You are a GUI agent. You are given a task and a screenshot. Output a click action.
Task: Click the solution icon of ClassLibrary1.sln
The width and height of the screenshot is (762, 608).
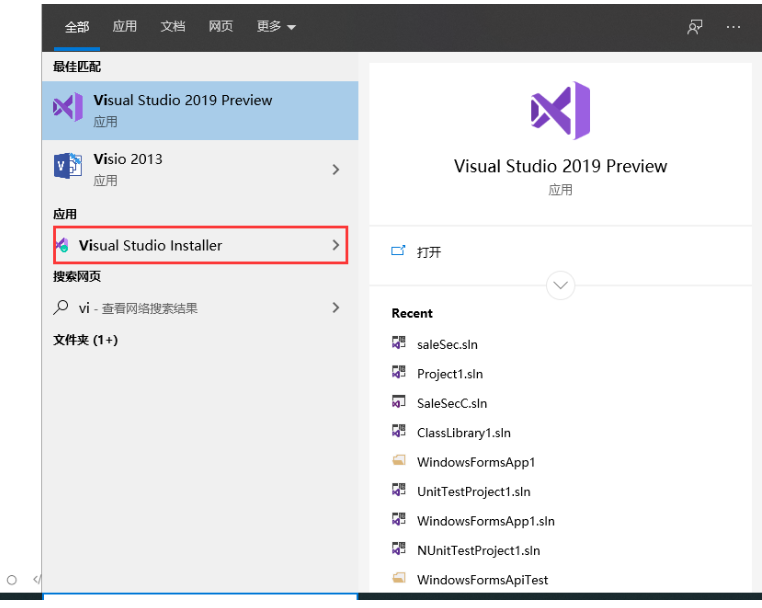click(x=398, y=431)
